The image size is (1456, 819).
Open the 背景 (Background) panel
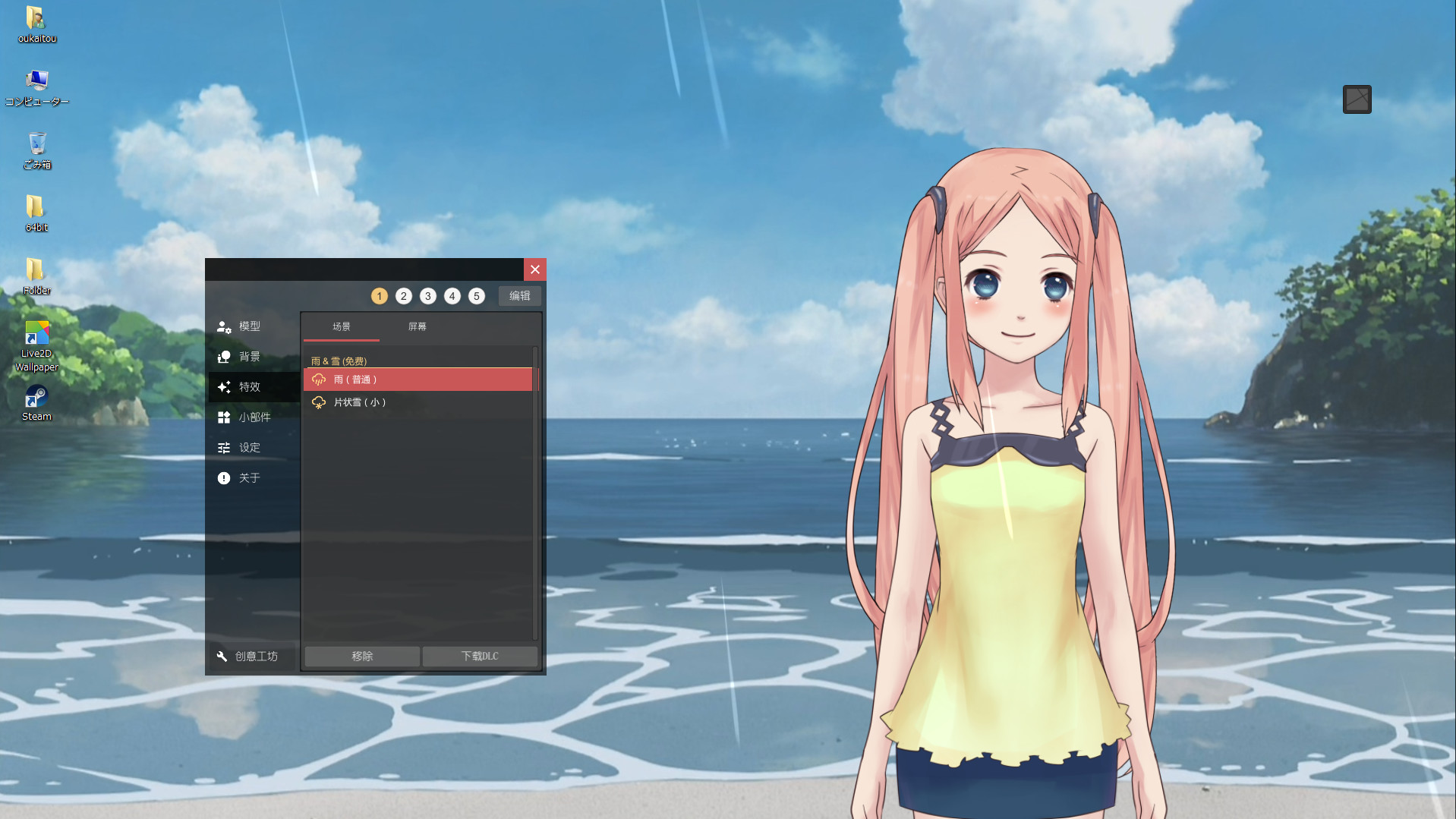(251, 357)
